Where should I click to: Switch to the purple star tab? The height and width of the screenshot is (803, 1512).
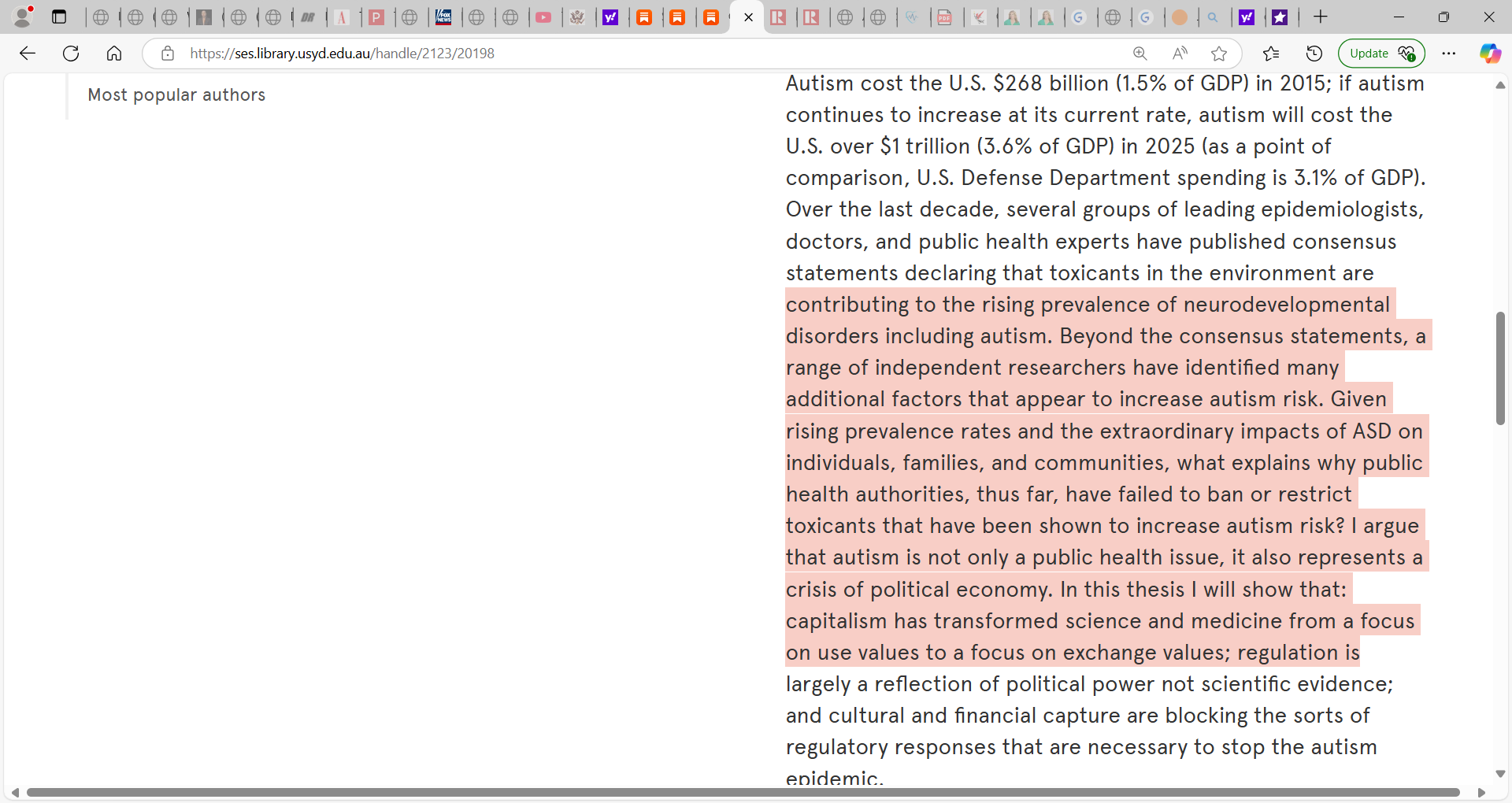1280,17
